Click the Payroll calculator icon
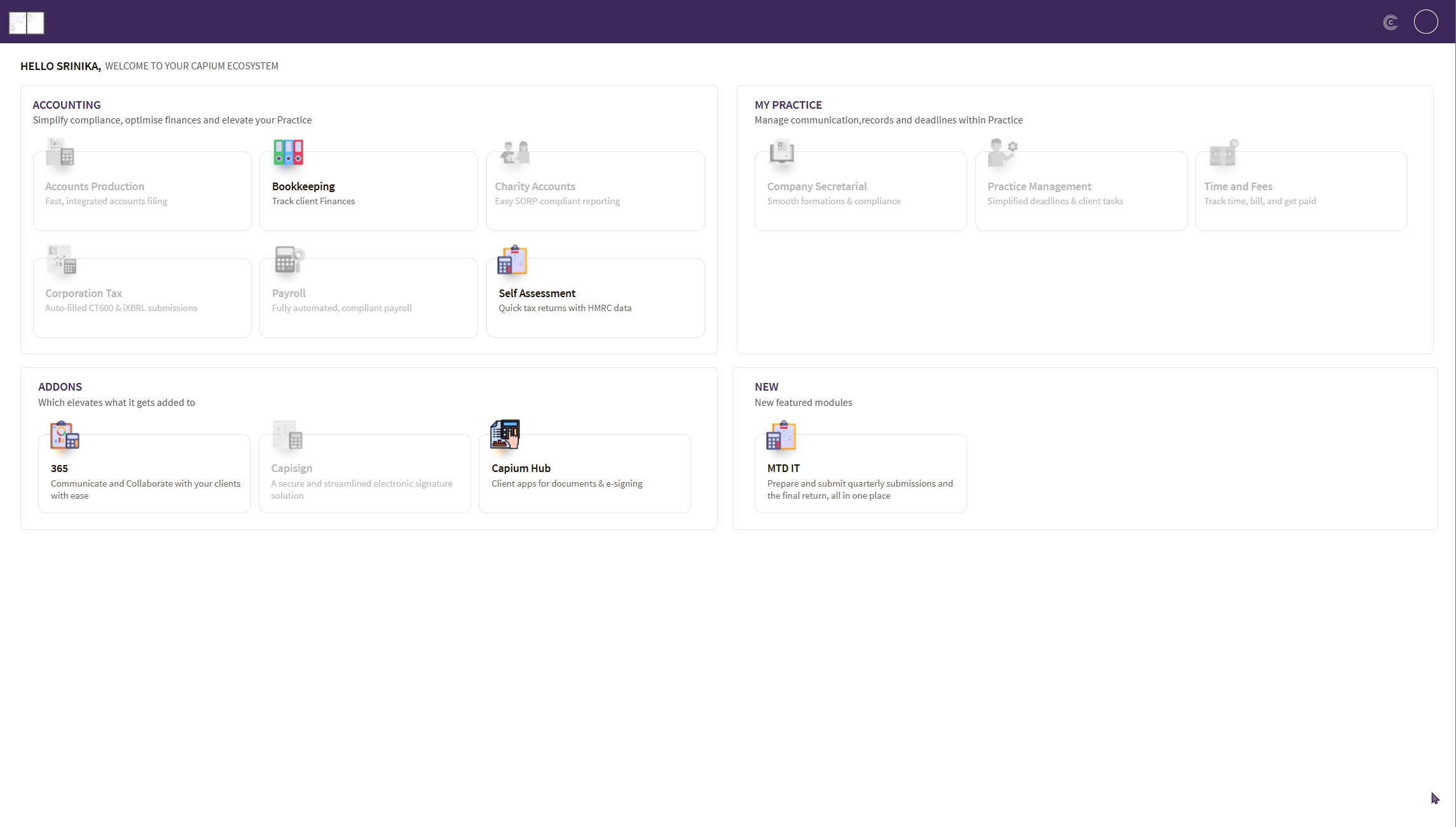This screenshot has height=827, width=1456. [x=289, y=260]
